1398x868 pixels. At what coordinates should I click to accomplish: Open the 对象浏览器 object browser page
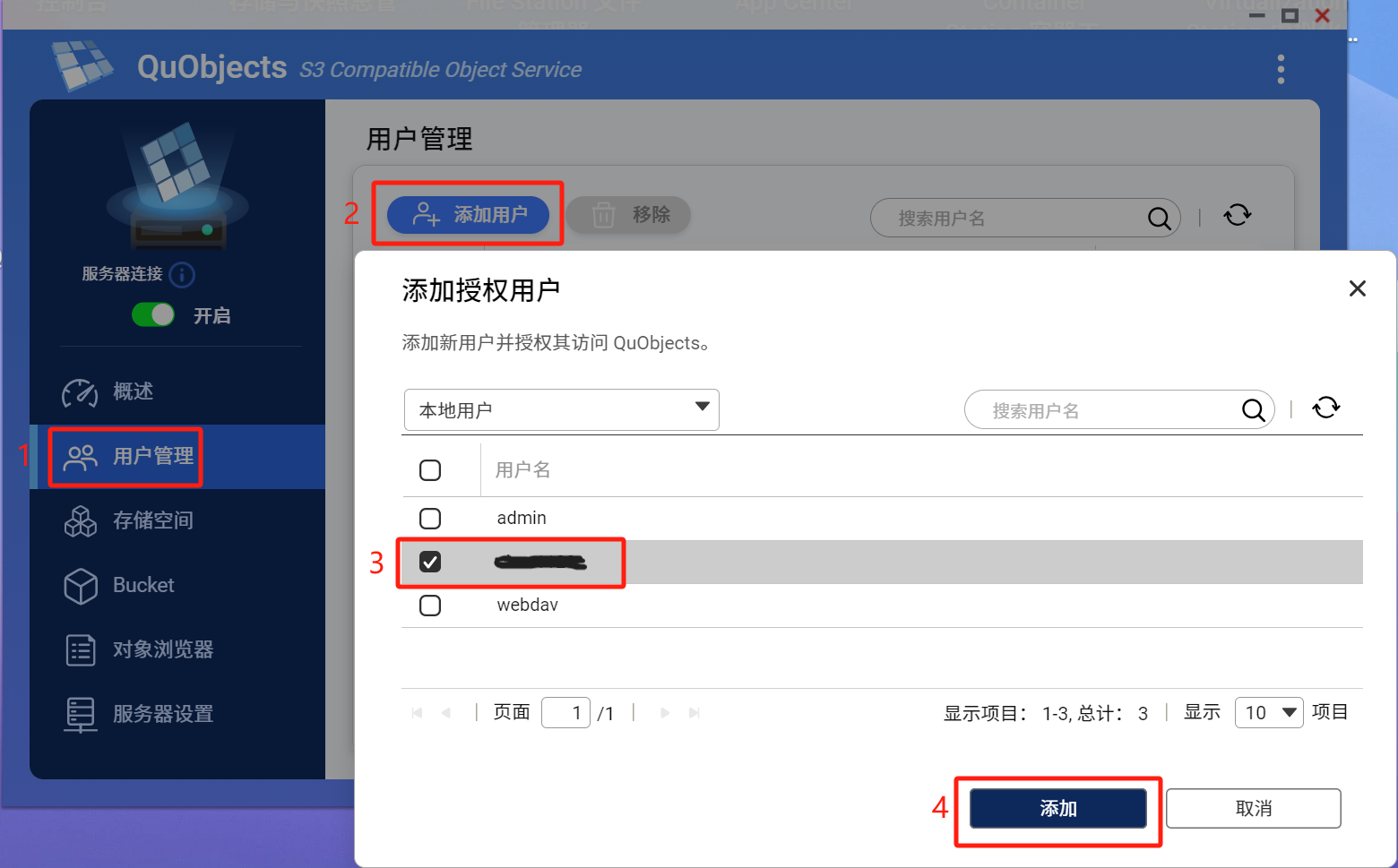click(x=177, y=649)
